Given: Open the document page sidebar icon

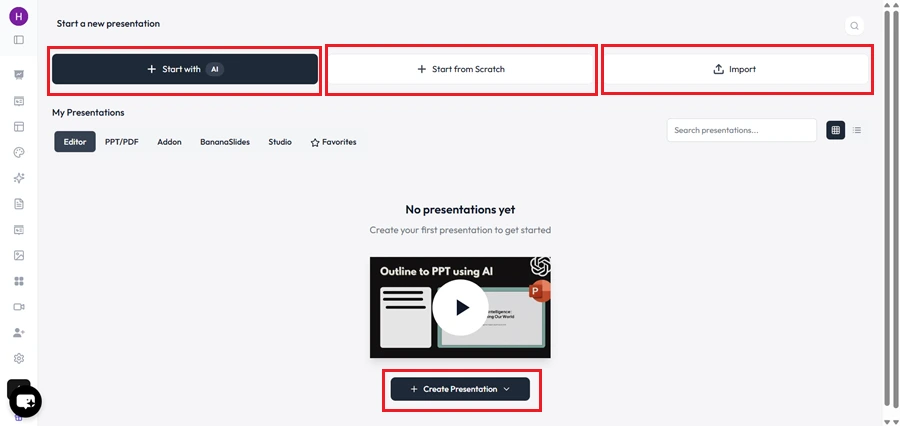Looking at the screenshot, I should [19, 204].
